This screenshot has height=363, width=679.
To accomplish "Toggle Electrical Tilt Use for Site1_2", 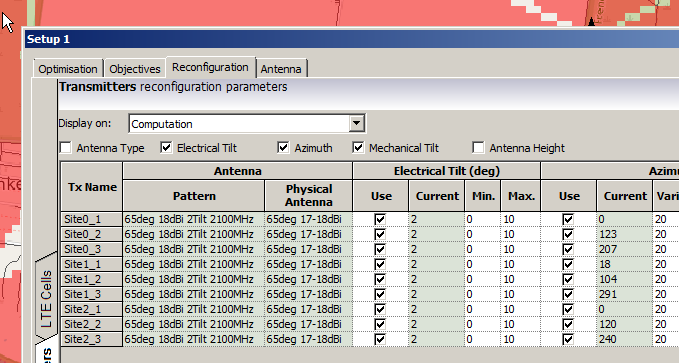I will tap(380, 279).
